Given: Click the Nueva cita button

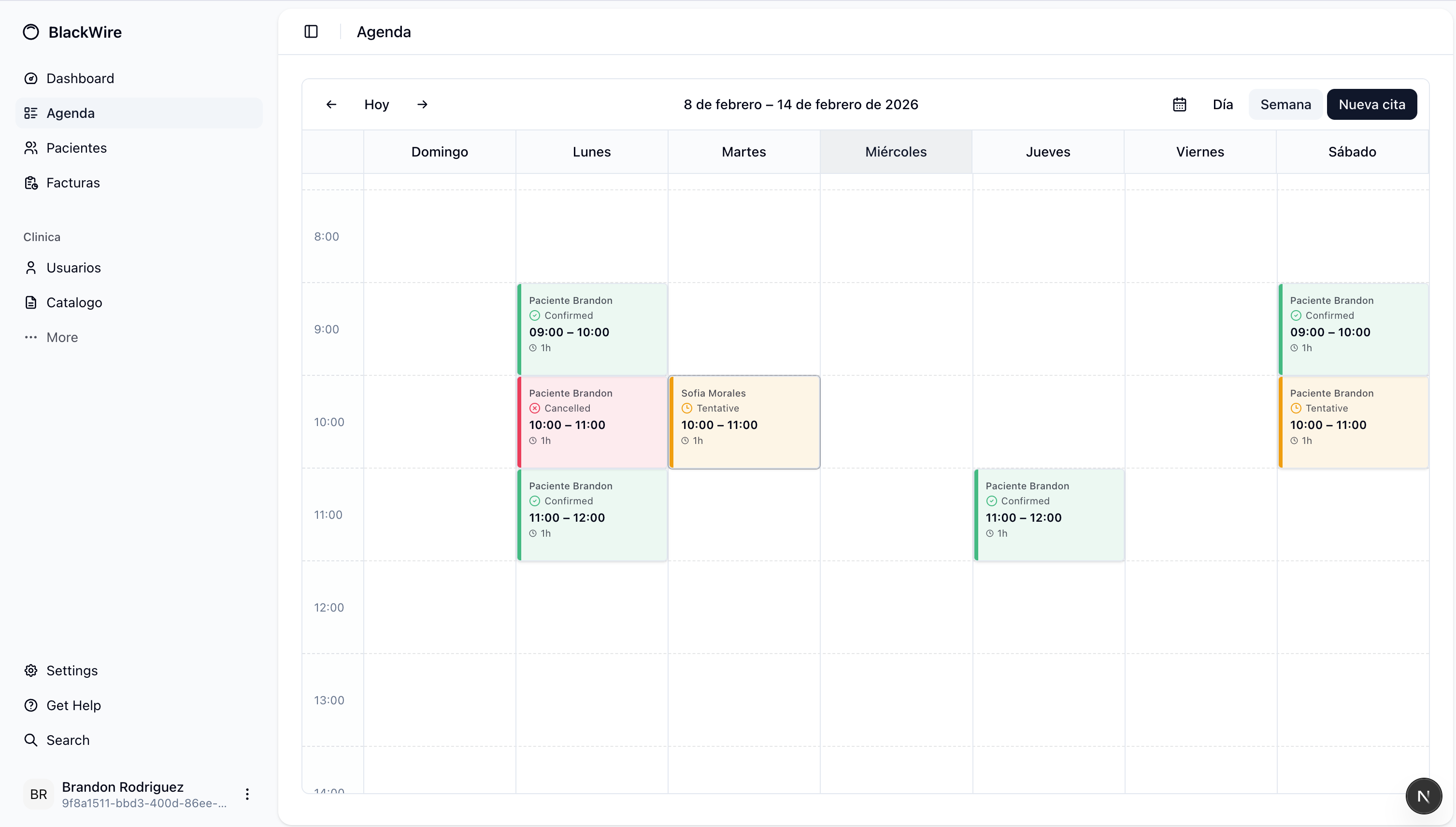Looking at the screenshot, I should point(1371,104).
